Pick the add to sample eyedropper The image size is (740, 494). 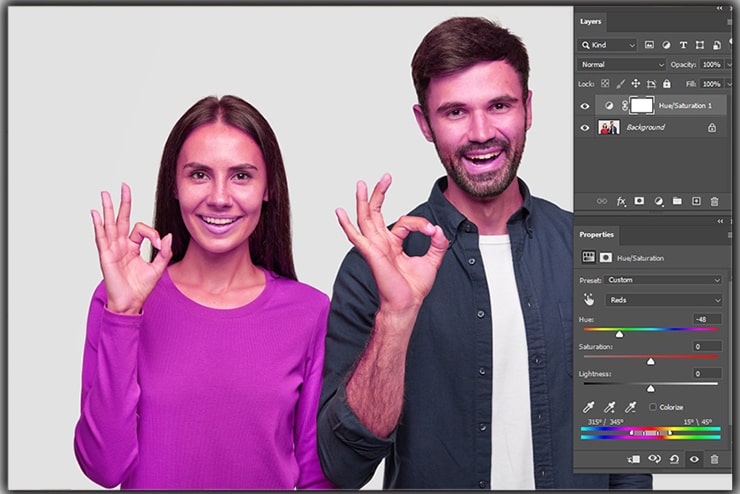[x=609, y=407]
